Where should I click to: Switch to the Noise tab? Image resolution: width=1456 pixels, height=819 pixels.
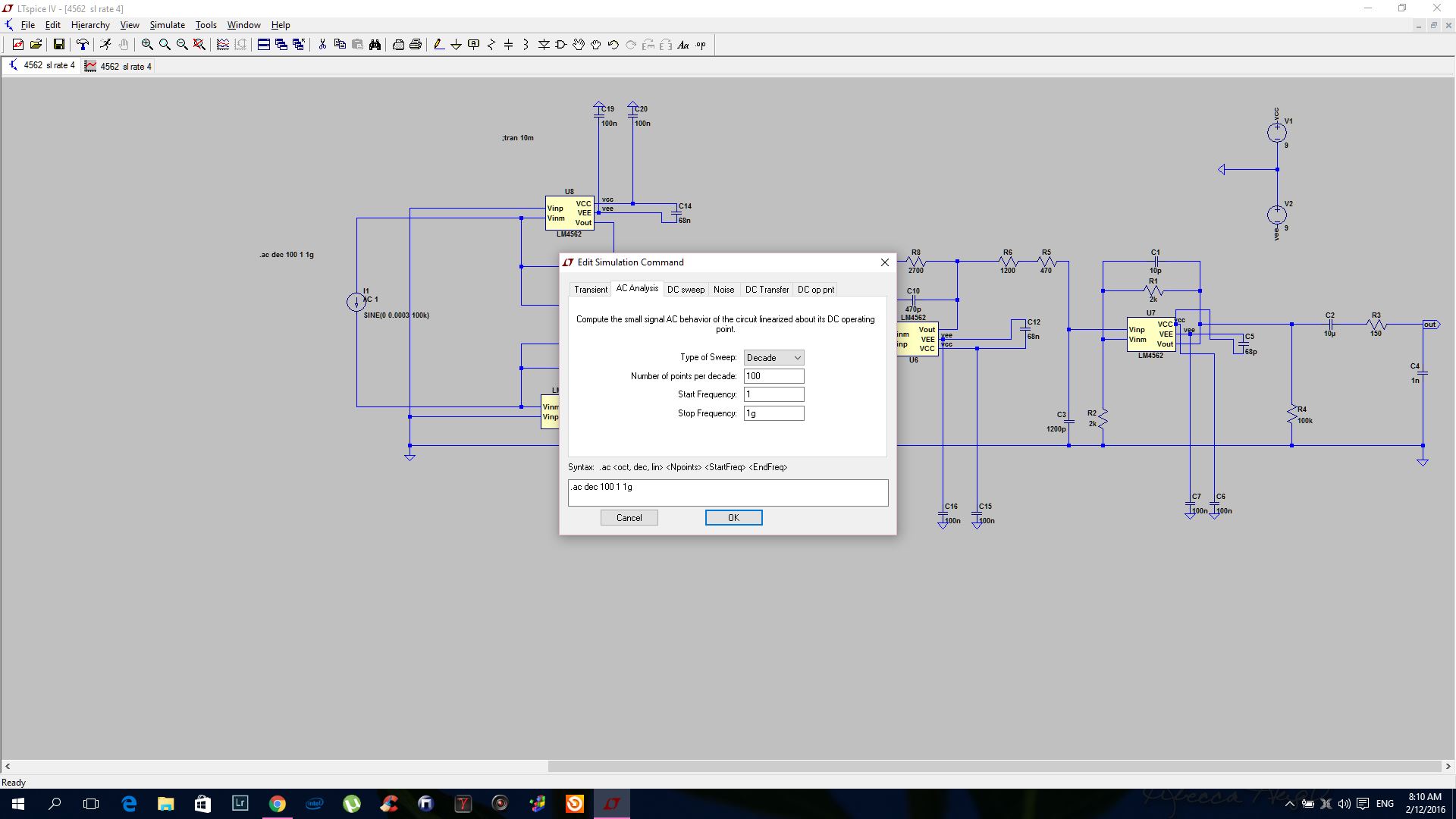tap(723, 290)
